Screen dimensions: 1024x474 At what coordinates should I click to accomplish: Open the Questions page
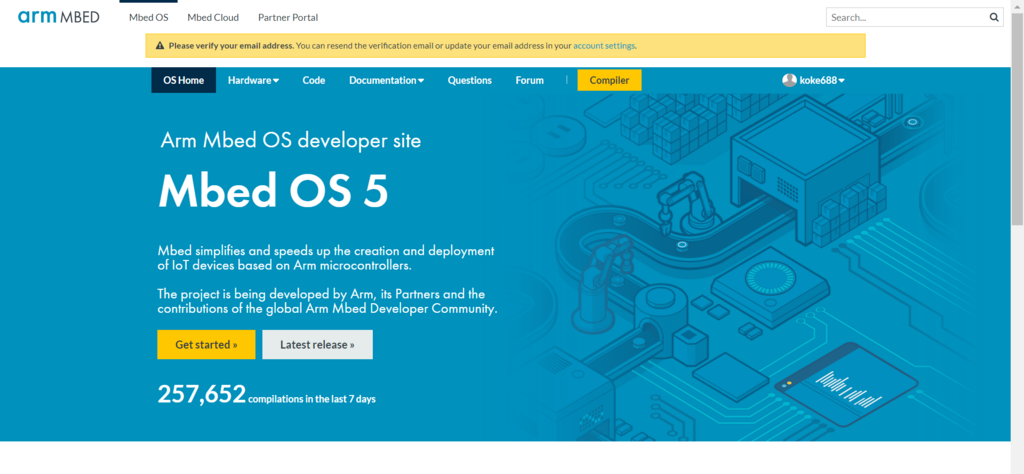point(470,80)
